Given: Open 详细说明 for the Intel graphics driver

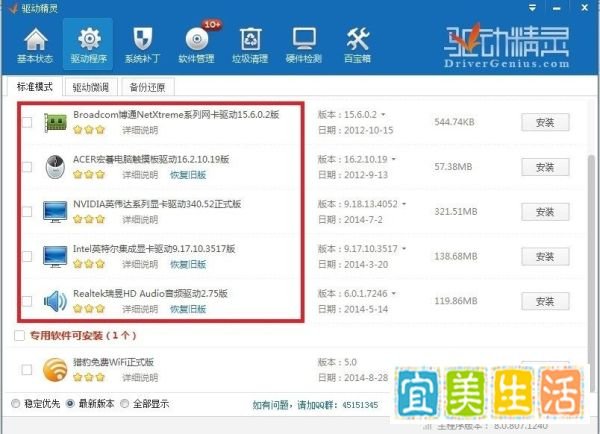Looking at the screenshot, I should coord(140,264).
